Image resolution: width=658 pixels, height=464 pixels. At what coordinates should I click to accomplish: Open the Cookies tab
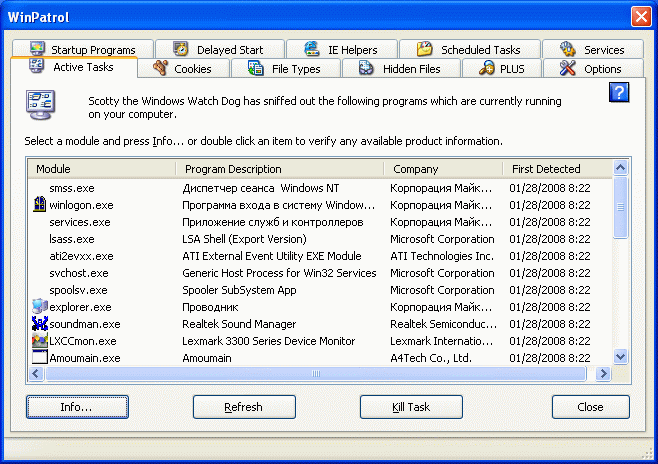[184, 68]
